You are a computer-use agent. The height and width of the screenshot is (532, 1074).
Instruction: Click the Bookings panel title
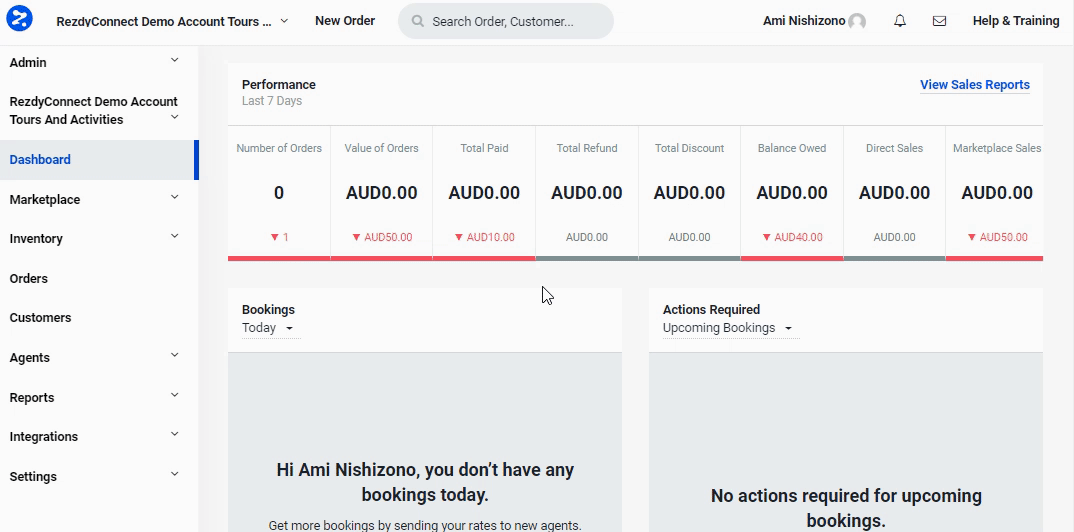(268, 309)
